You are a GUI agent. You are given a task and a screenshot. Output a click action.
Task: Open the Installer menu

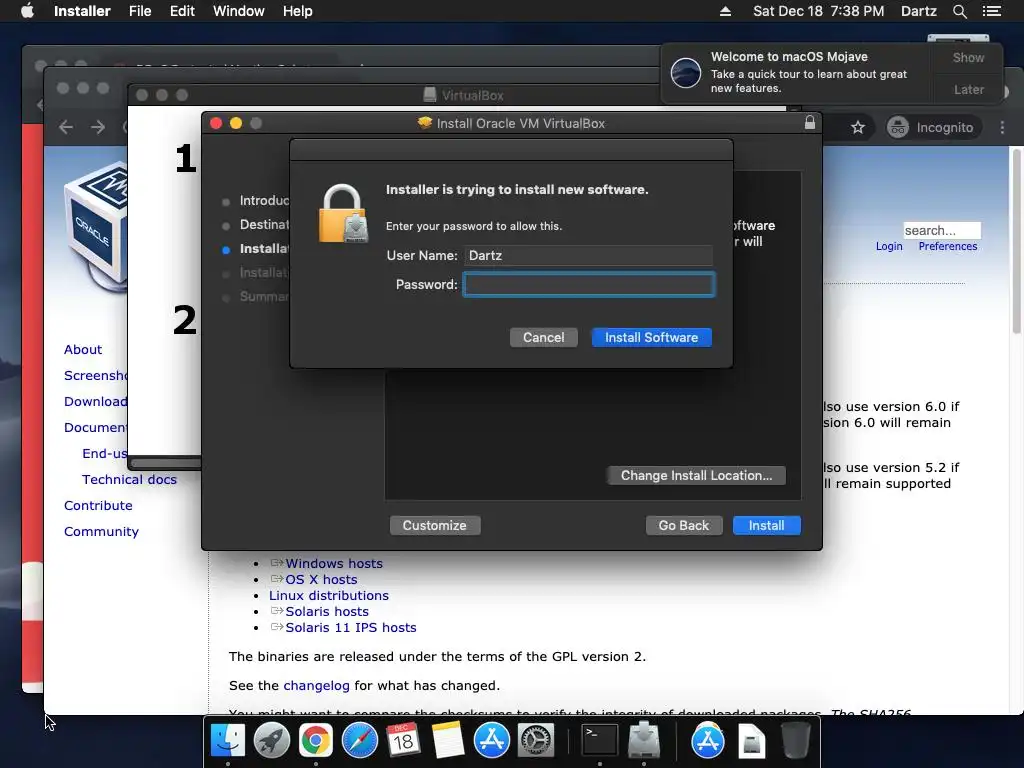point(82,11)
